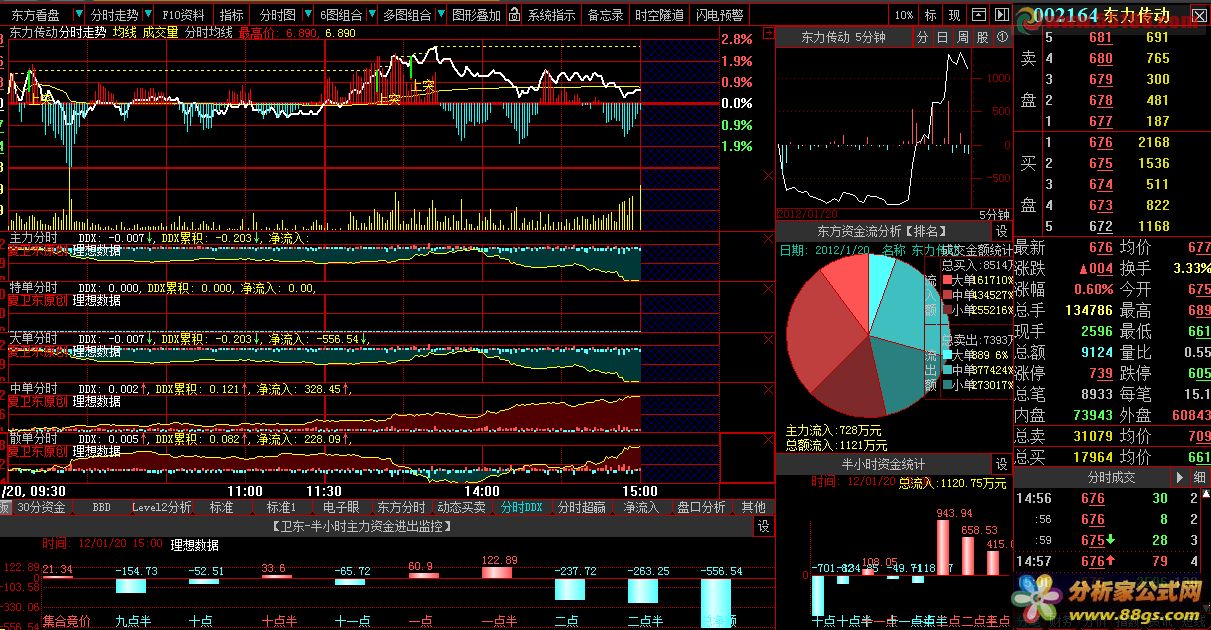Open the 分时图 dropdown arrow
This screenshot has height=630, width=1211.
tap(306, 15)
